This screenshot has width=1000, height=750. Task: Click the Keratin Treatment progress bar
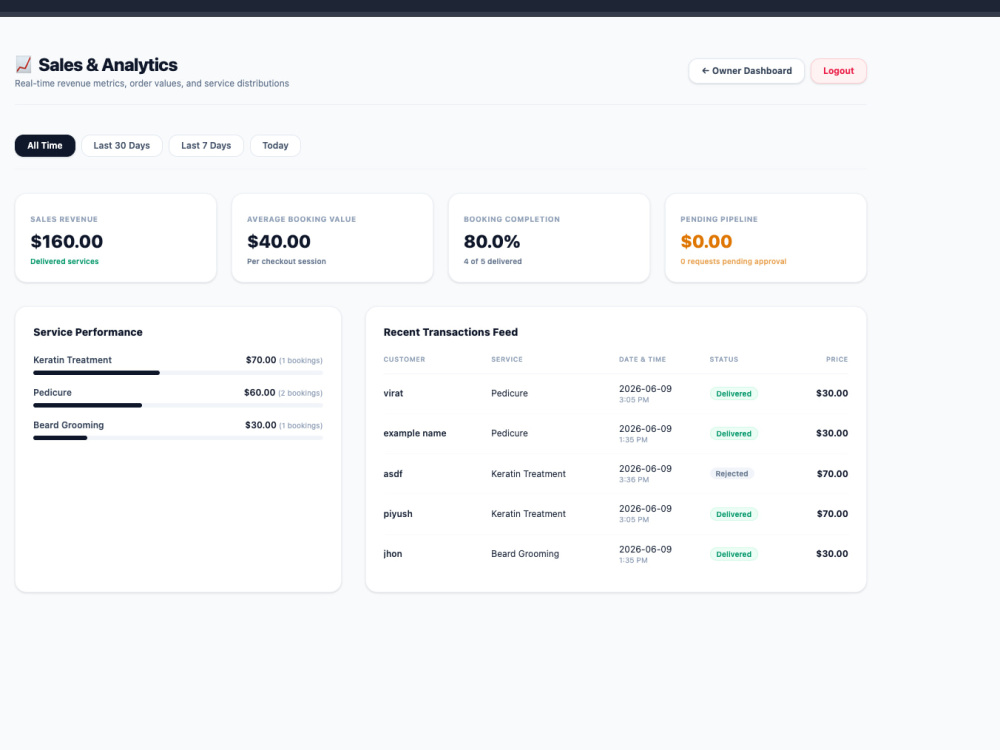(178, 372)
